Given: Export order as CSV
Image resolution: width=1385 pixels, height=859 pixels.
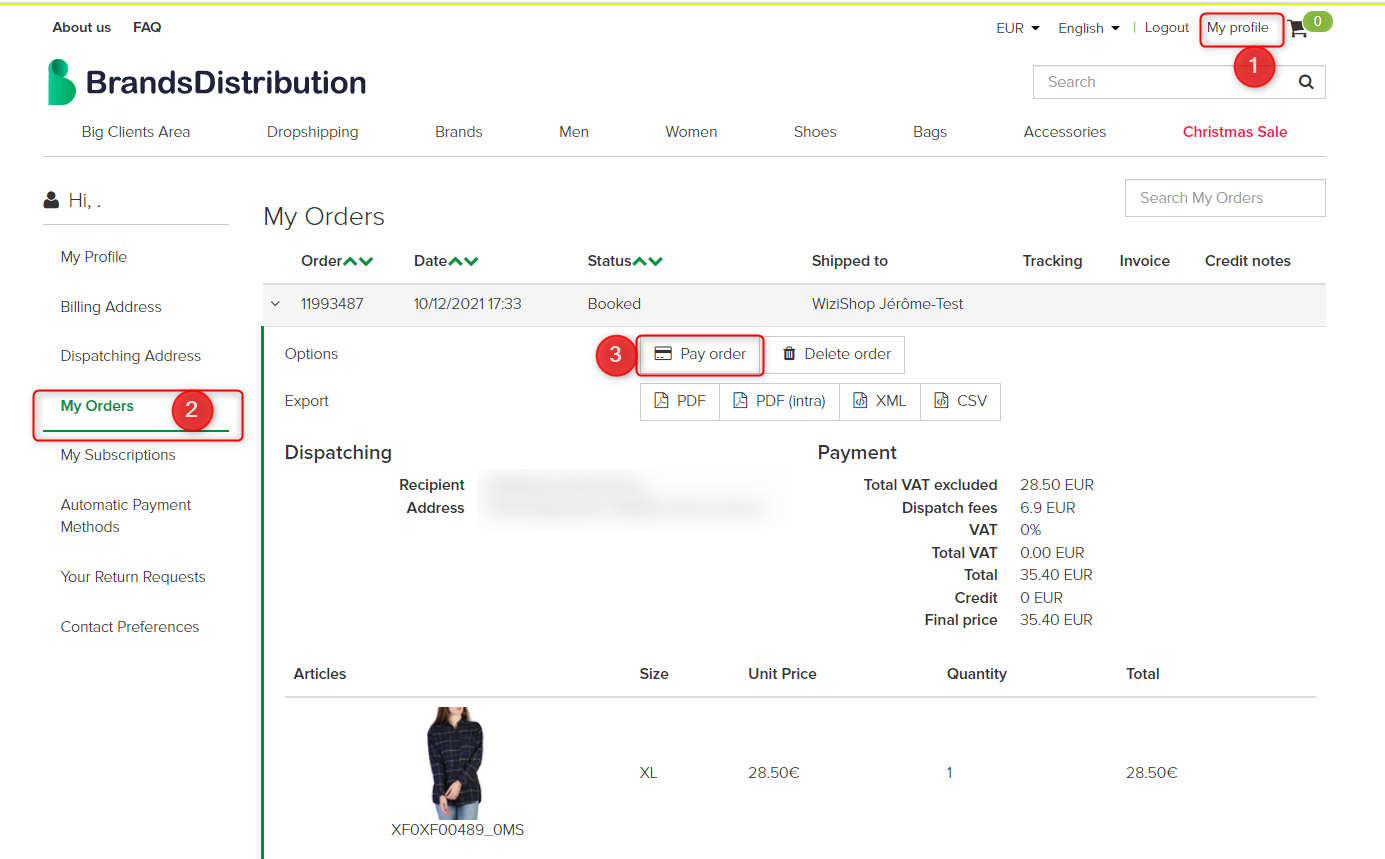Looking at the screenshot, I should tap(960, 401).
